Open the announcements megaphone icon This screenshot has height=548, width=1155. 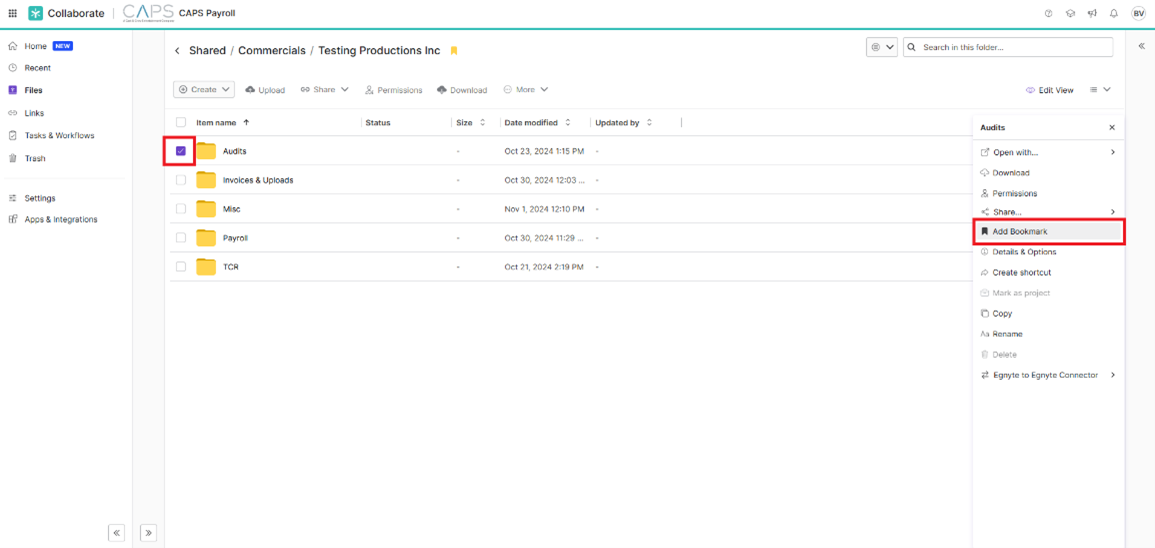click(x=1092, y=13)
